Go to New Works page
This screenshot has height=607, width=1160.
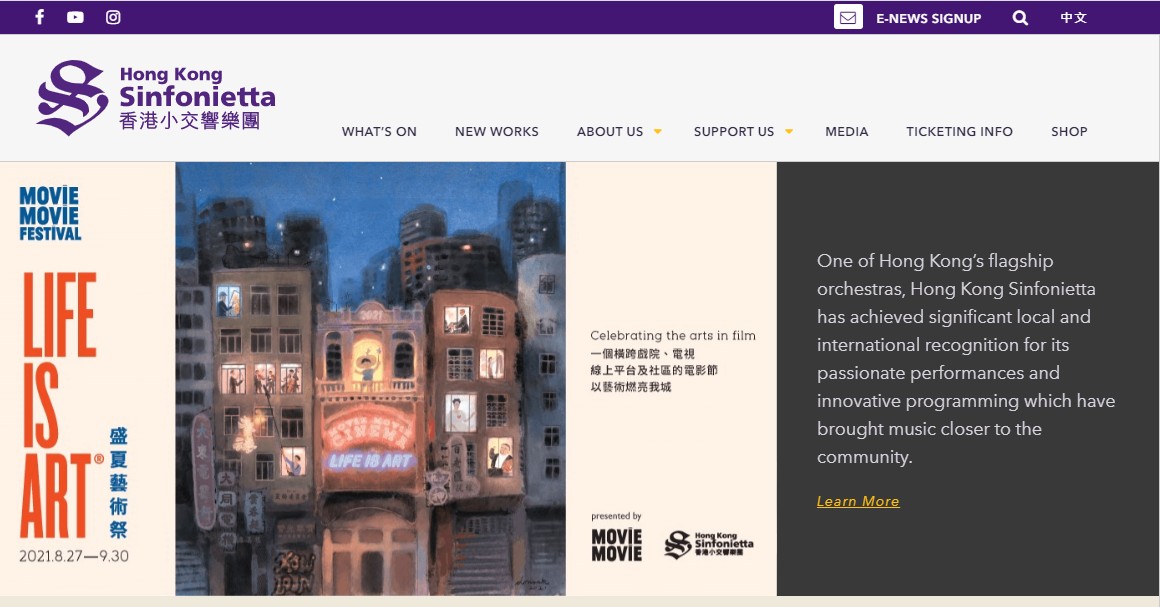496,131
